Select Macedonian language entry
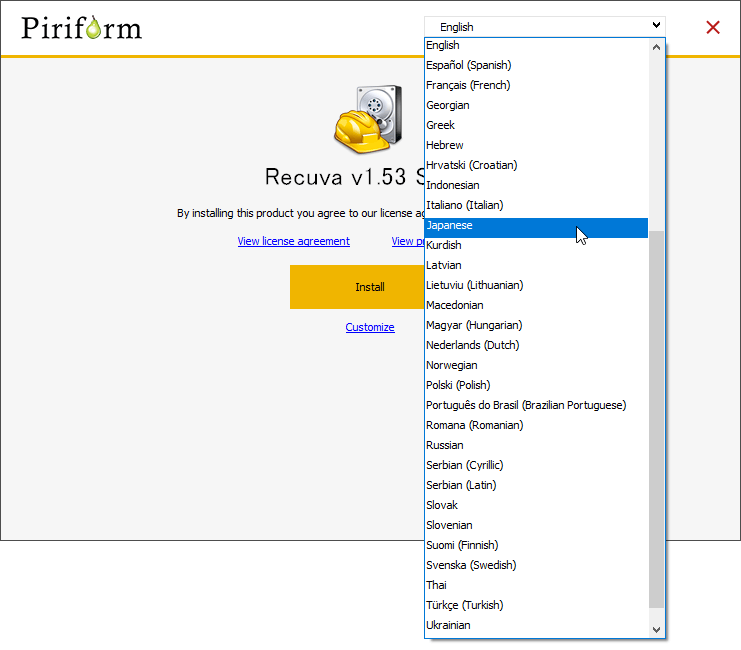 coord(536,305)
